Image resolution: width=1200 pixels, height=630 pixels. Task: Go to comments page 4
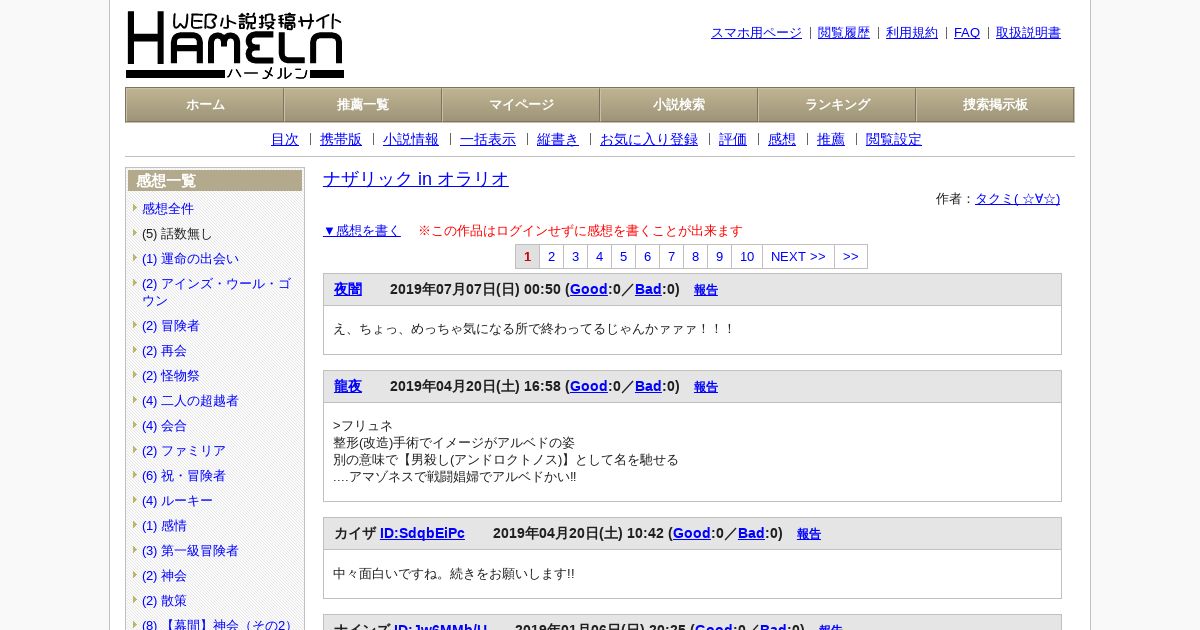599,257
